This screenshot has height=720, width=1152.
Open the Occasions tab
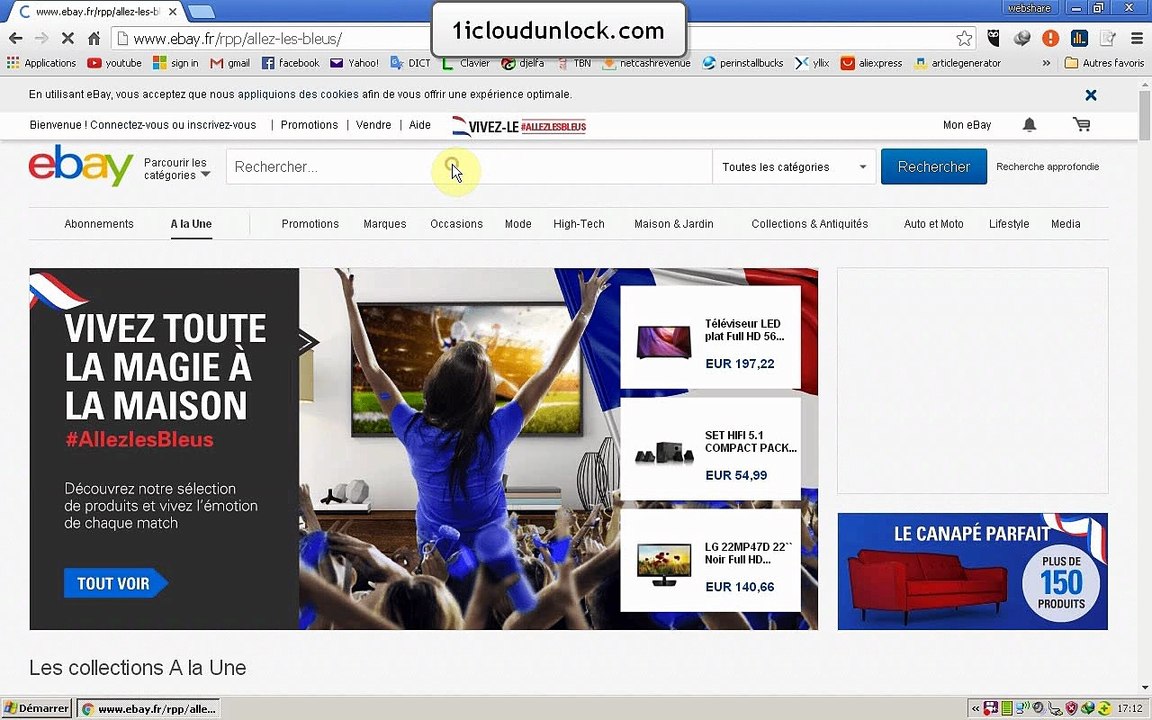pos(456,224)
